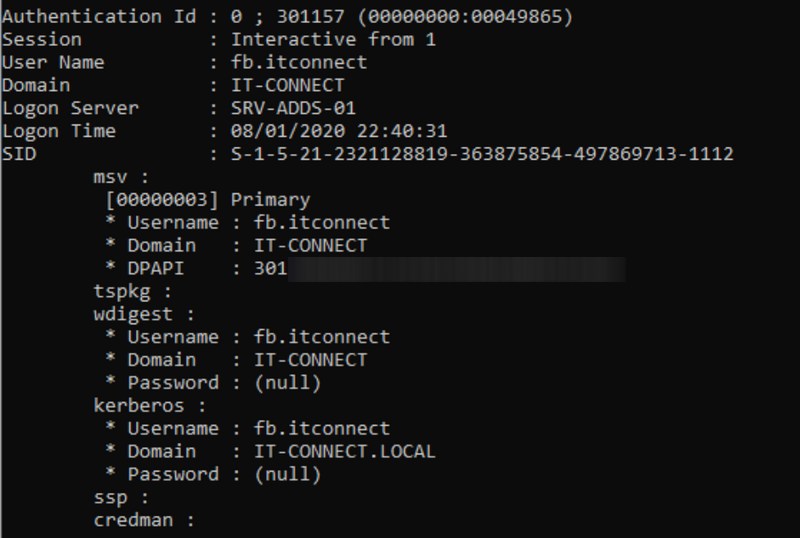Select the kerberos domain IT-CONNECT.LOCAL

345,452
